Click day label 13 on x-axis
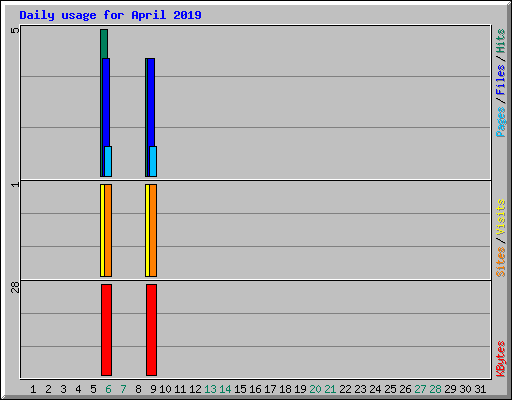The width and height of the screenshot is (512, 400). [210, 389]
